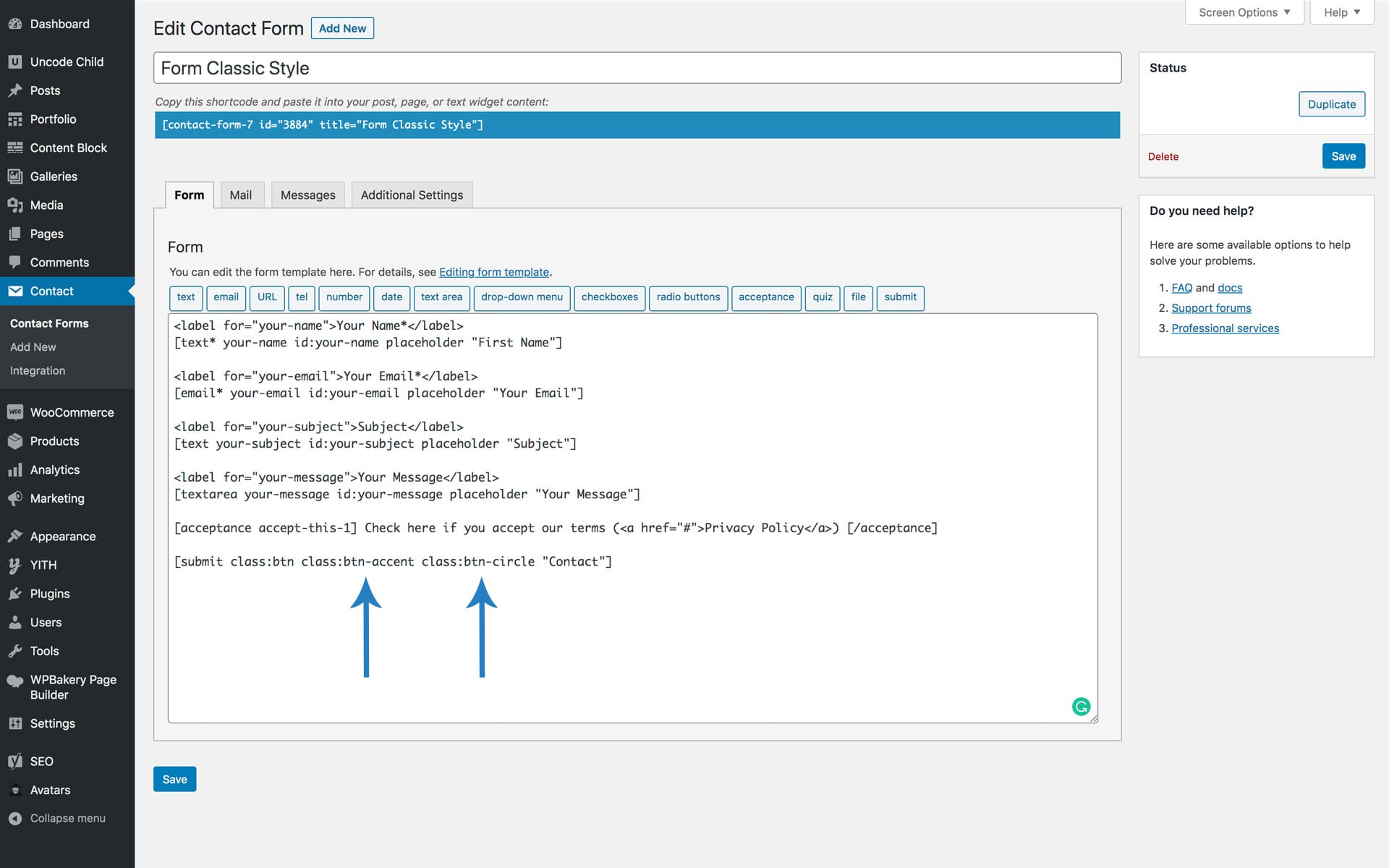Click the Marketing megaphone icon
1389x868 pixels.
tap(15, 498)
